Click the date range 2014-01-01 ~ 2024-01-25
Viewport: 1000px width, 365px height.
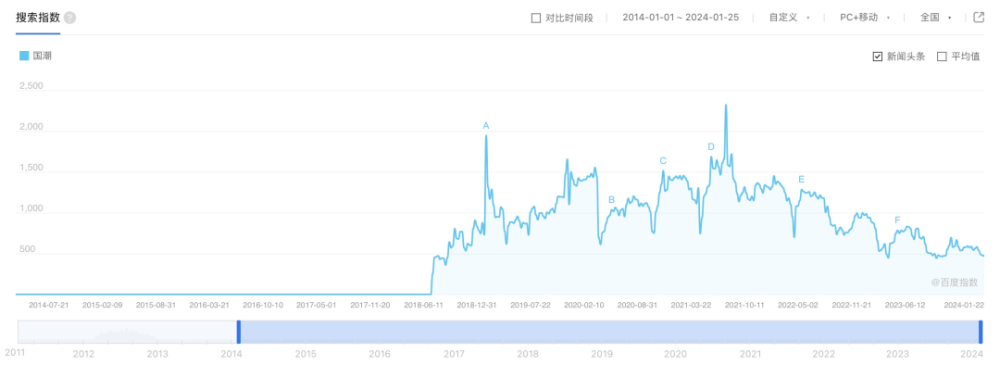coord(680,18)
